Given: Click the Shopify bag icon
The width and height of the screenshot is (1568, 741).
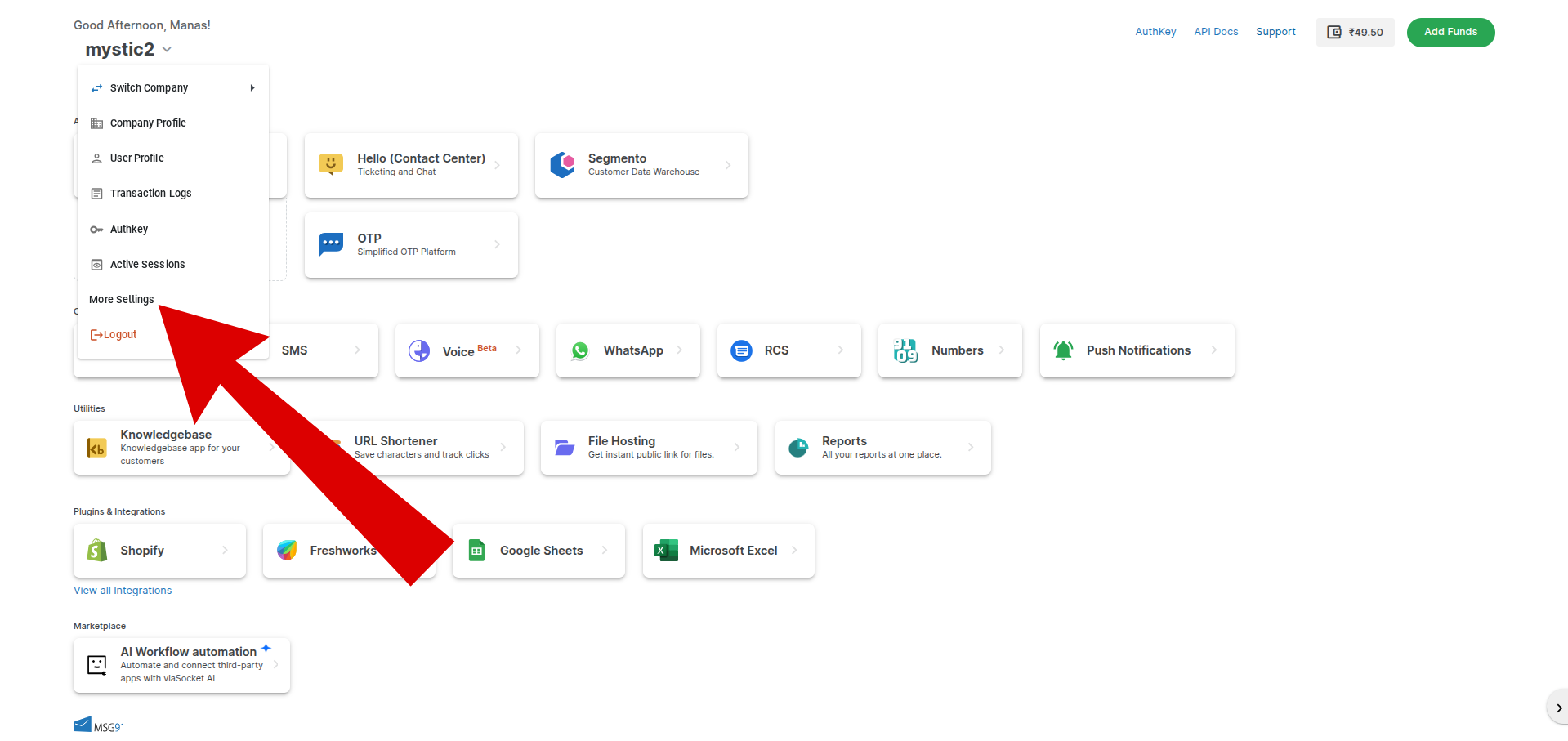Looking at the screenshot, I should (x=97, y=551).
